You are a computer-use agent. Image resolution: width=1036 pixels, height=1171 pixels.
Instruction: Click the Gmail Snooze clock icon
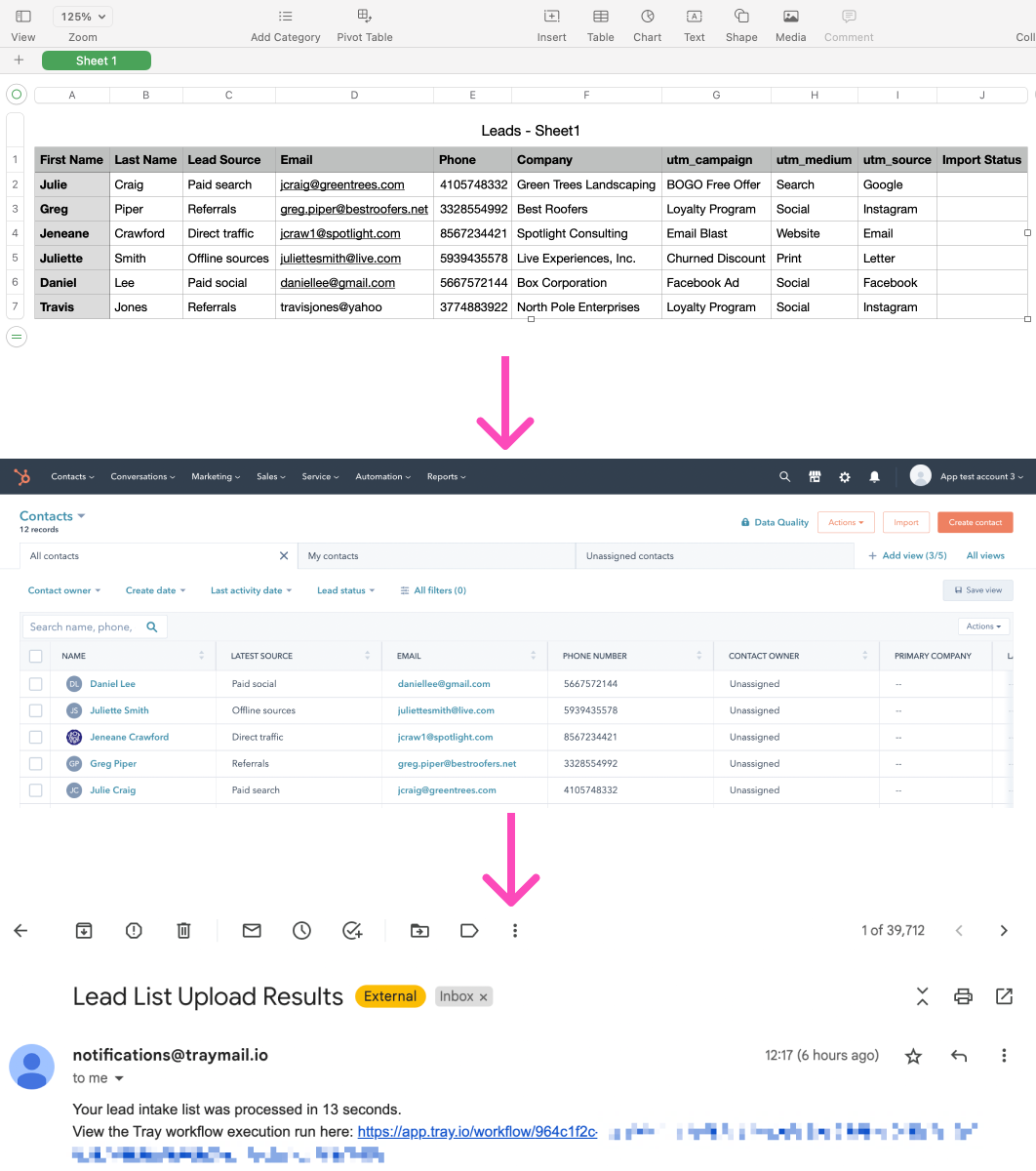coord(301,931)
